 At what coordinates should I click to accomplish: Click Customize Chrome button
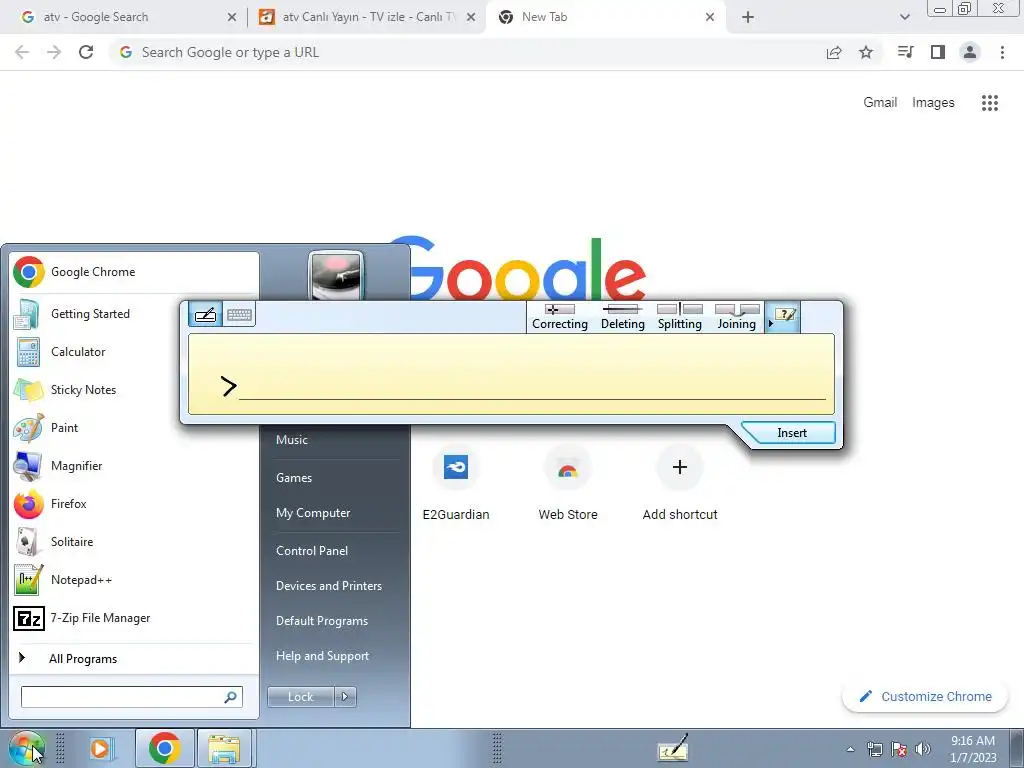pos(925,696)
